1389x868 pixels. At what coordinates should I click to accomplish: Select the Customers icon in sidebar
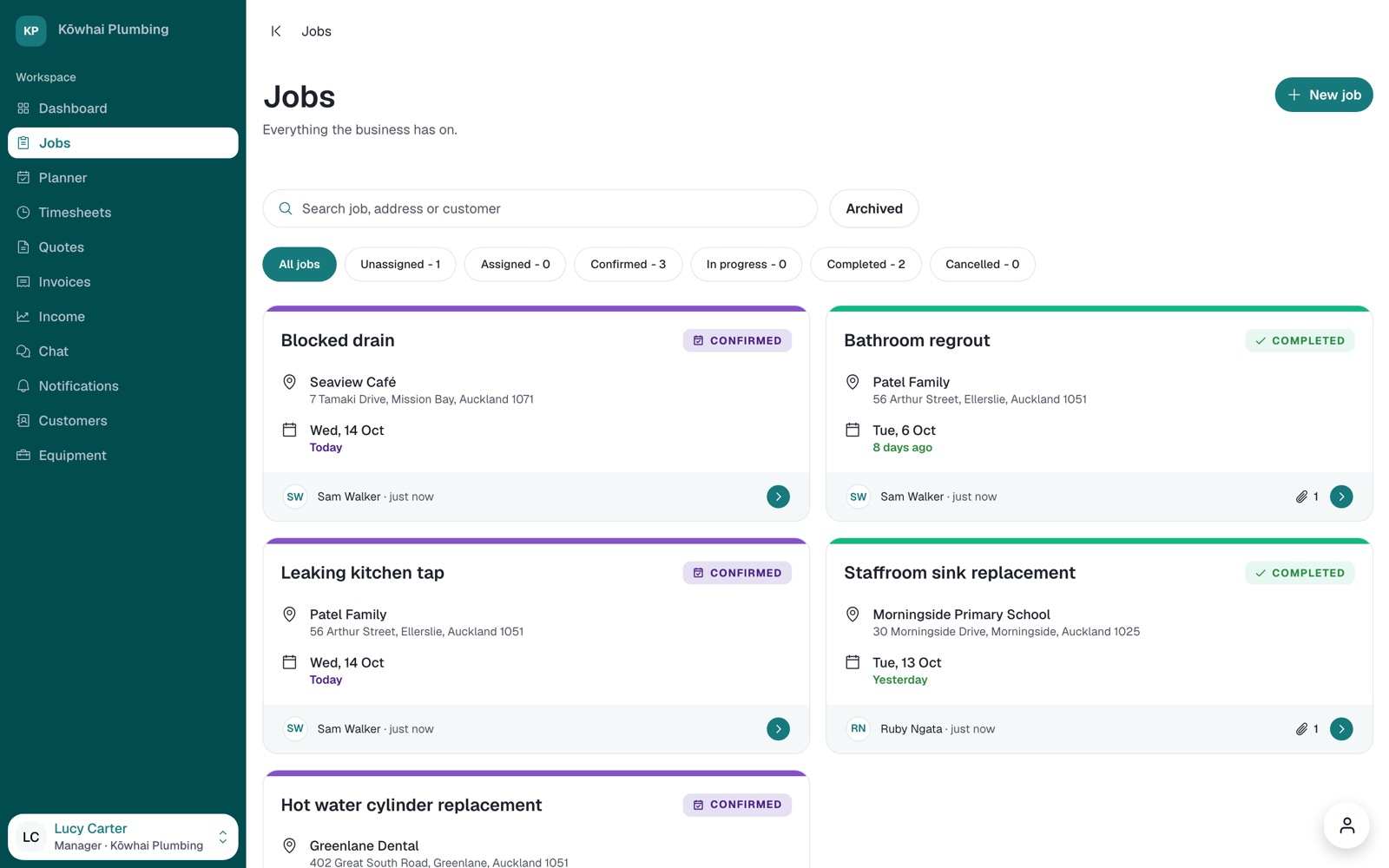tap(23, 421)
